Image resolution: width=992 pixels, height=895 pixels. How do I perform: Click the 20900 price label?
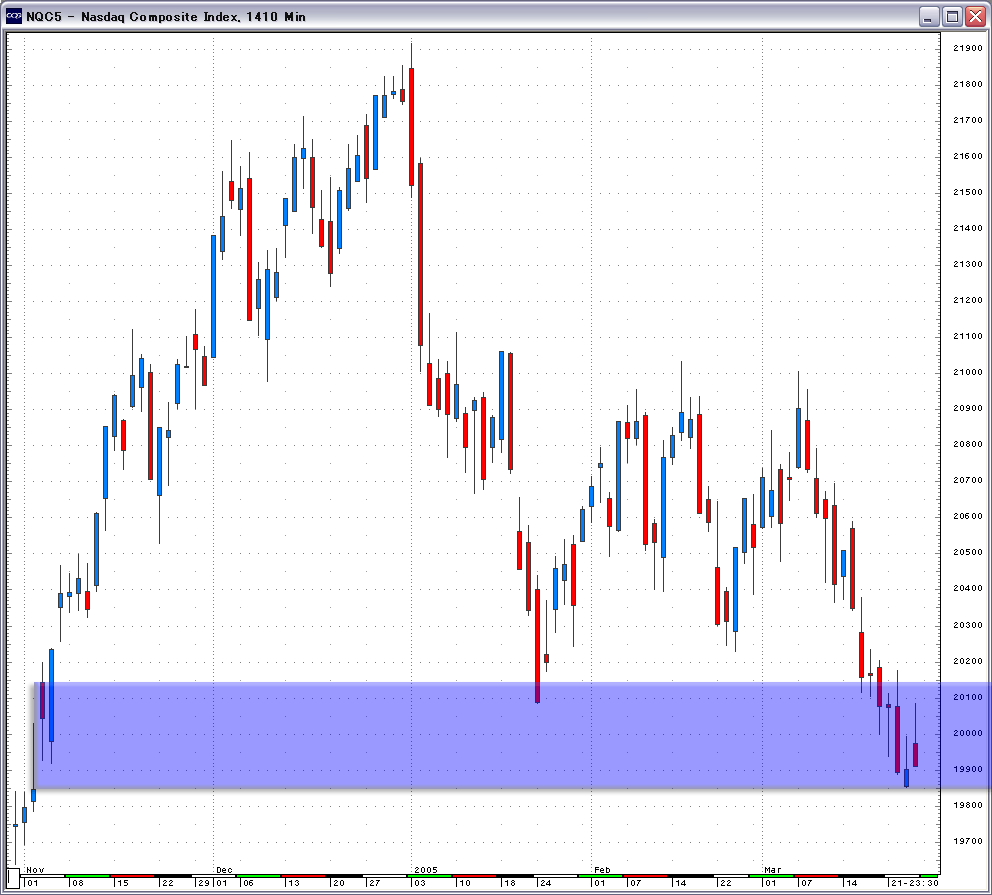click(x=968, y=409)
